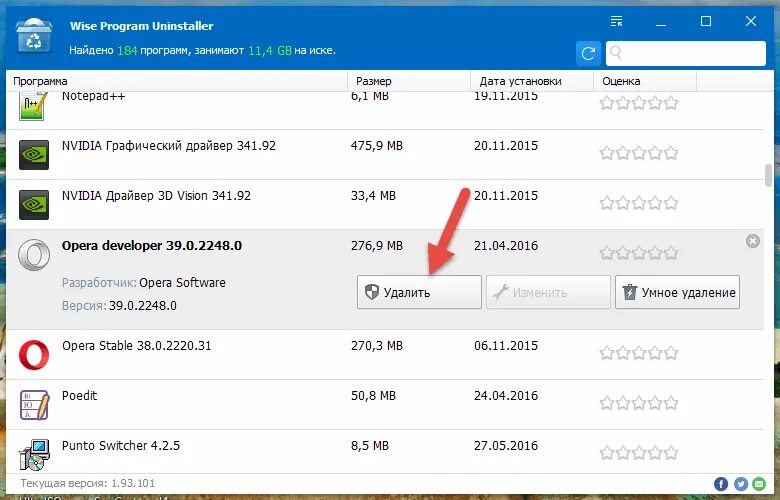
Task: Click the refresh program list icon
Action: (x=588, y=53)
